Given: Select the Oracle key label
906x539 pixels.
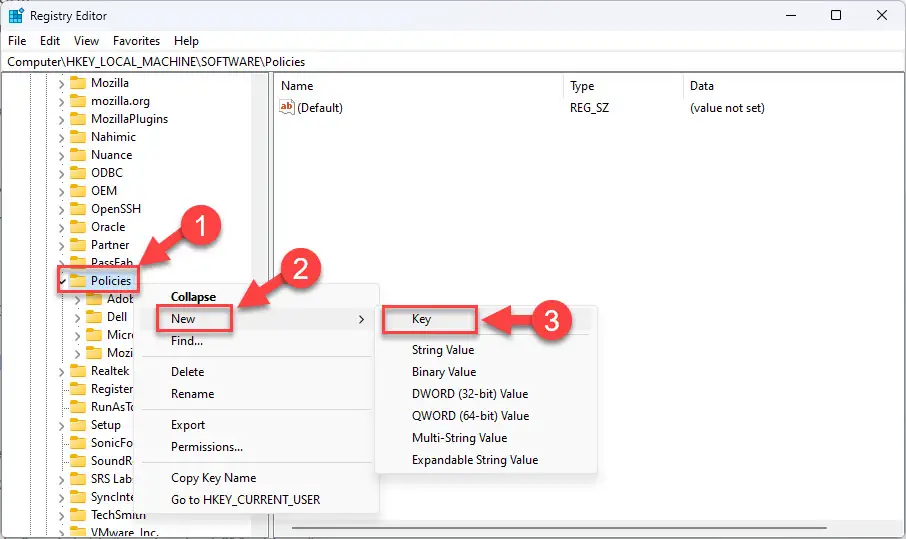Looking at the screenshot, I should tap(108, 227).
